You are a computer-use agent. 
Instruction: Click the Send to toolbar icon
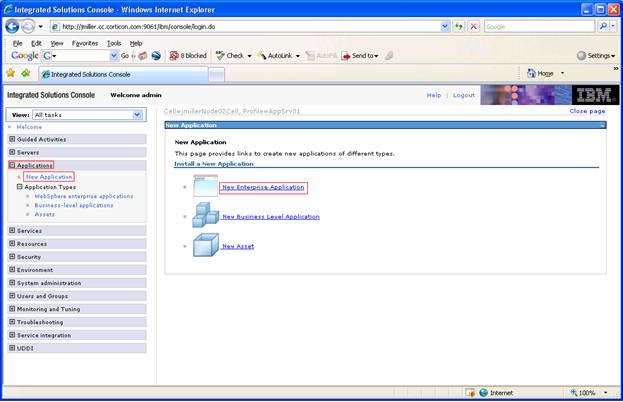pyautogui.click(x=346, y=56)
